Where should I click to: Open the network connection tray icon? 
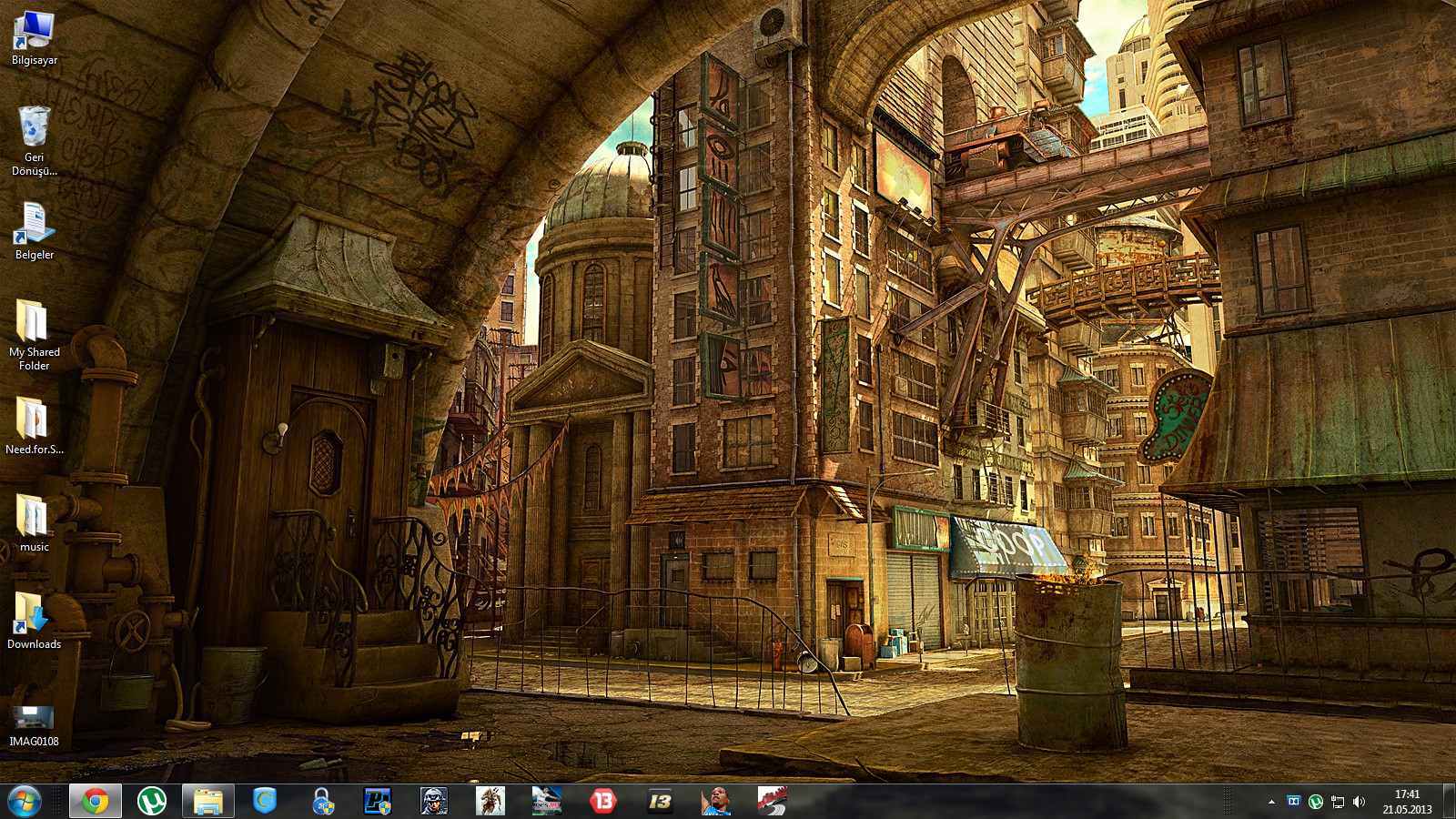(1337, 802)
